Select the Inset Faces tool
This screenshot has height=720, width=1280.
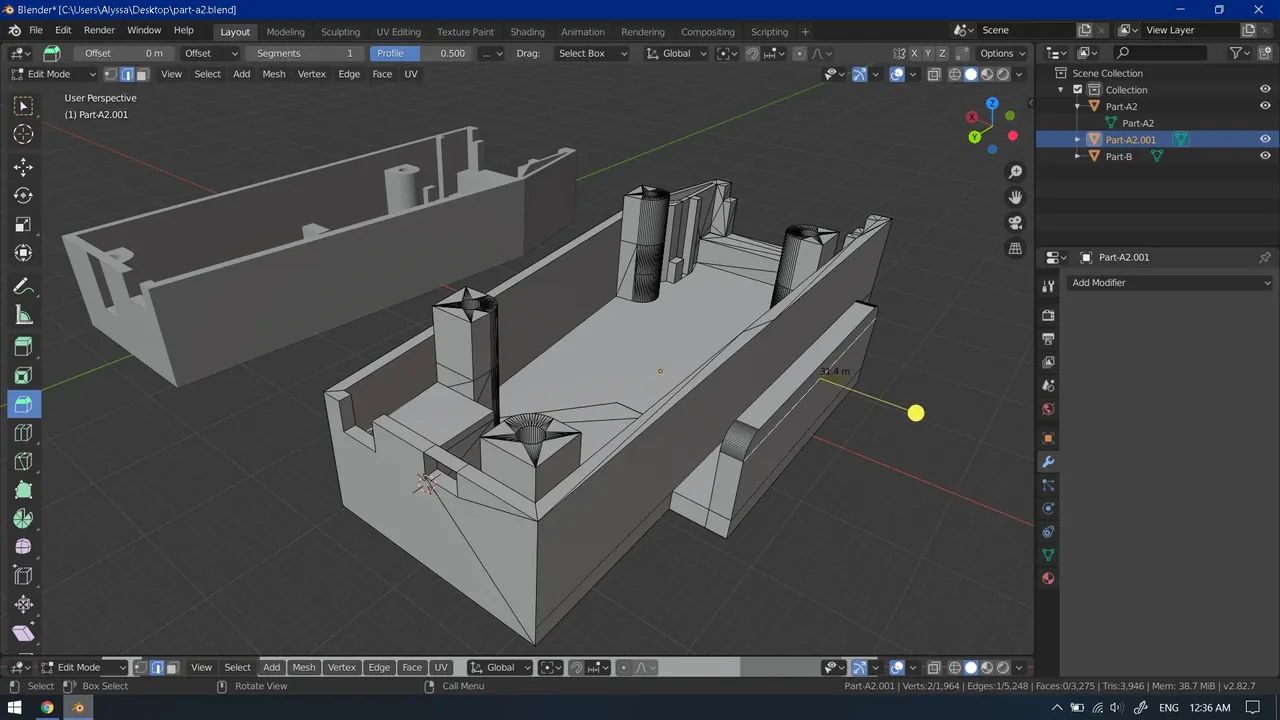tap(24, 375)
